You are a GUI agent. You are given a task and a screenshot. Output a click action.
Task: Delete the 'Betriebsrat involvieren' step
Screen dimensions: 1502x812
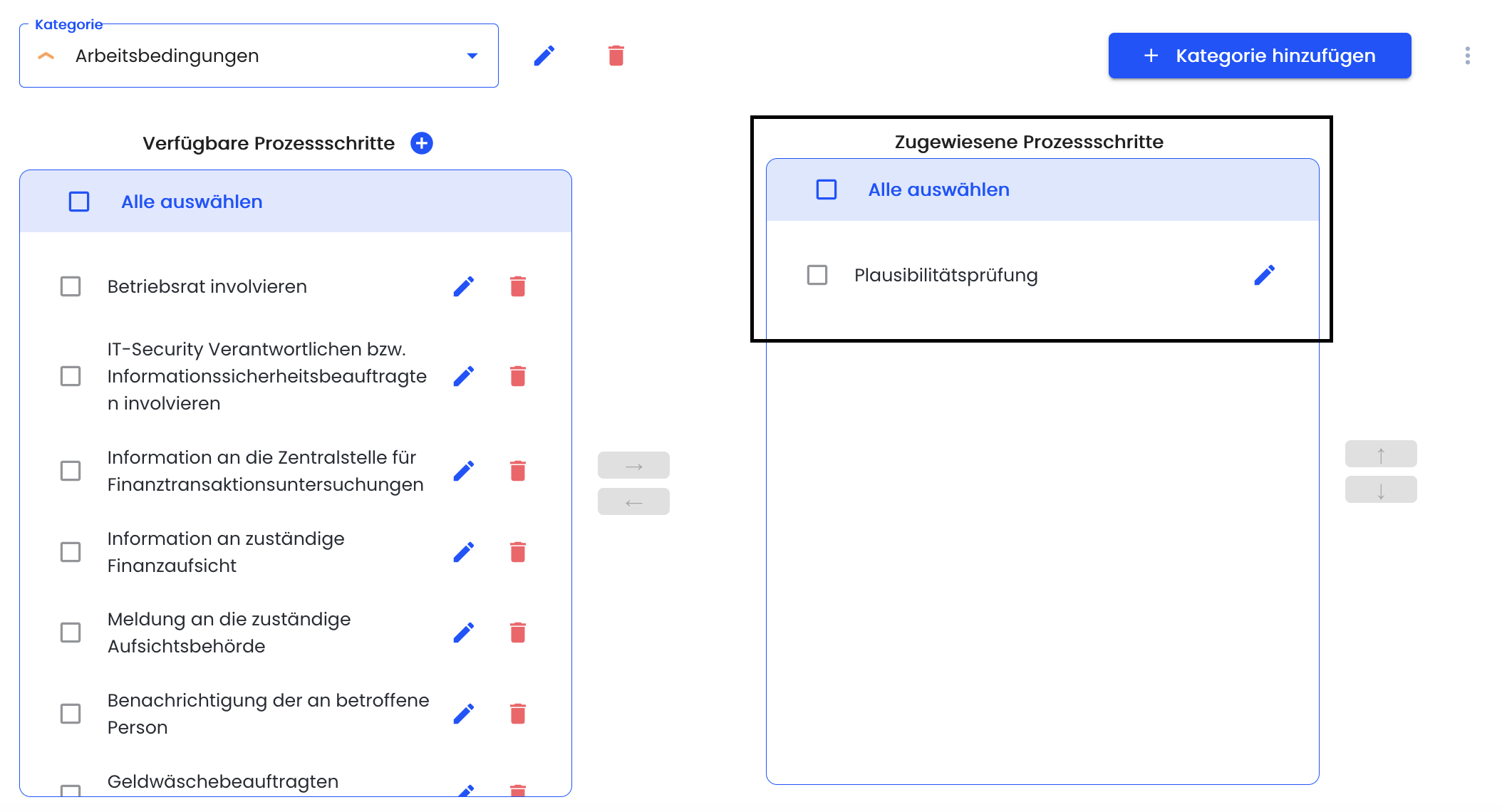(x=518, y=286)
